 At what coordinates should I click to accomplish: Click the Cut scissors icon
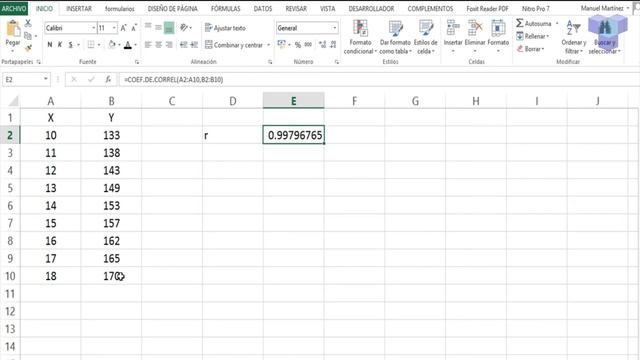28,23
